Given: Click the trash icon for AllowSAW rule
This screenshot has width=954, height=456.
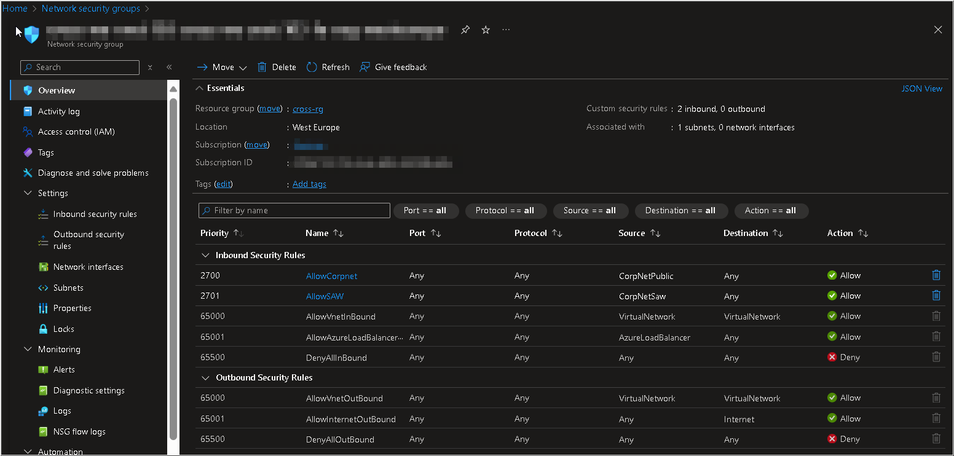Looking at the screenshot, I should click(x=936, y=296).
